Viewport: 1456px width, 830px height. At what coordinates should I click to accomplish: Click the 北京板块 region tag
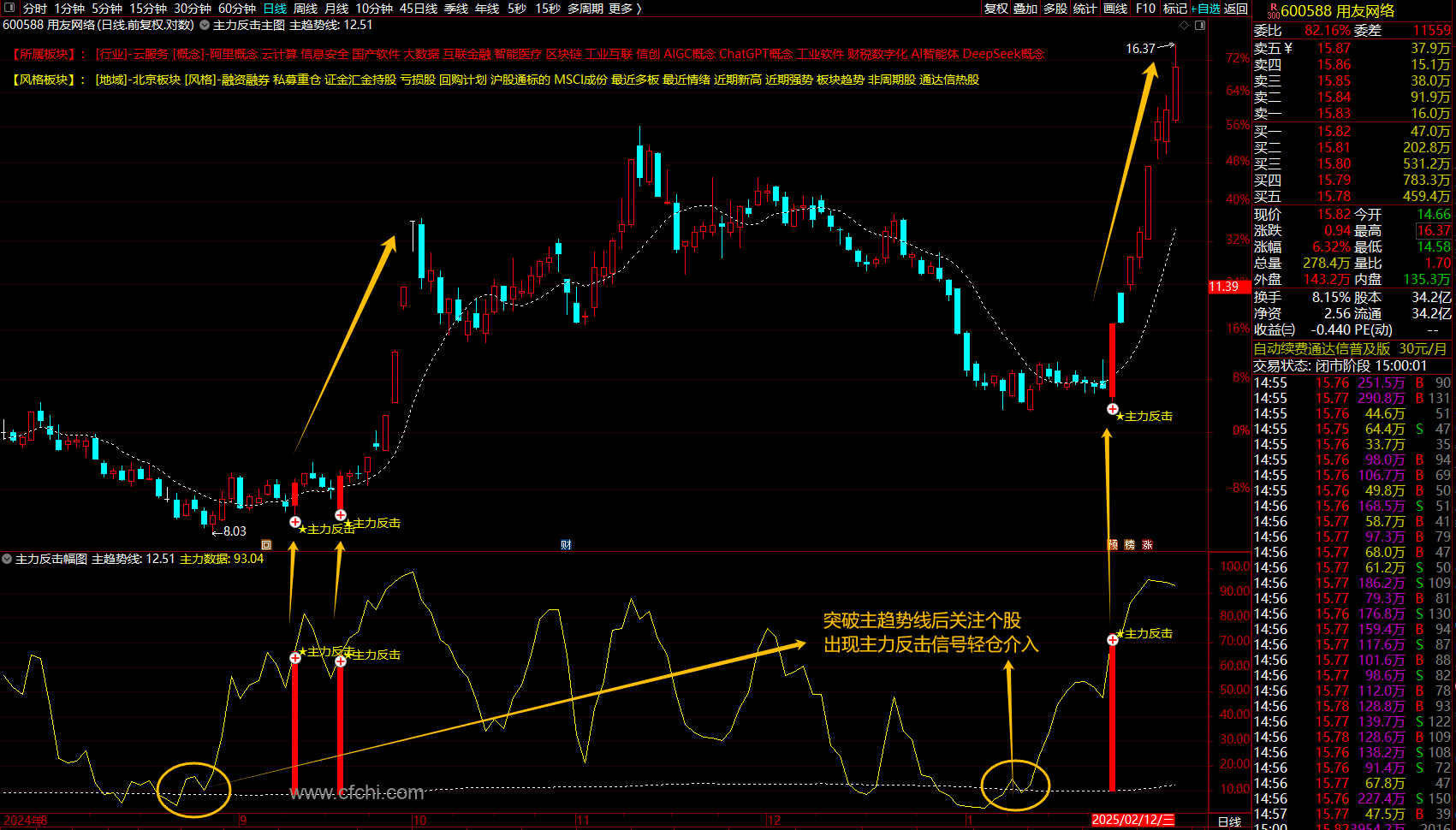tap(156, 80)
